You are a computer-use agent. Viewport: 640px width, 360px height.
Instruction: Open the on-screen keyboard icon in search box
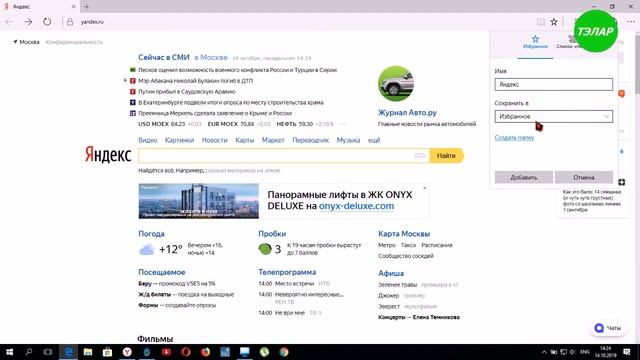[420, 156]
